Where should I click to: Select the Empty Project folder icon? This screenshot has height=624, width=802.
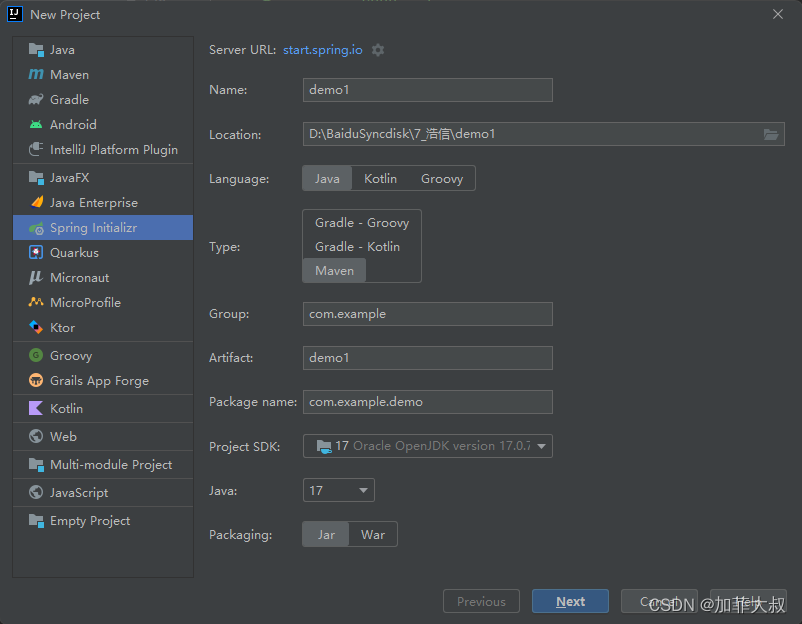36,521
